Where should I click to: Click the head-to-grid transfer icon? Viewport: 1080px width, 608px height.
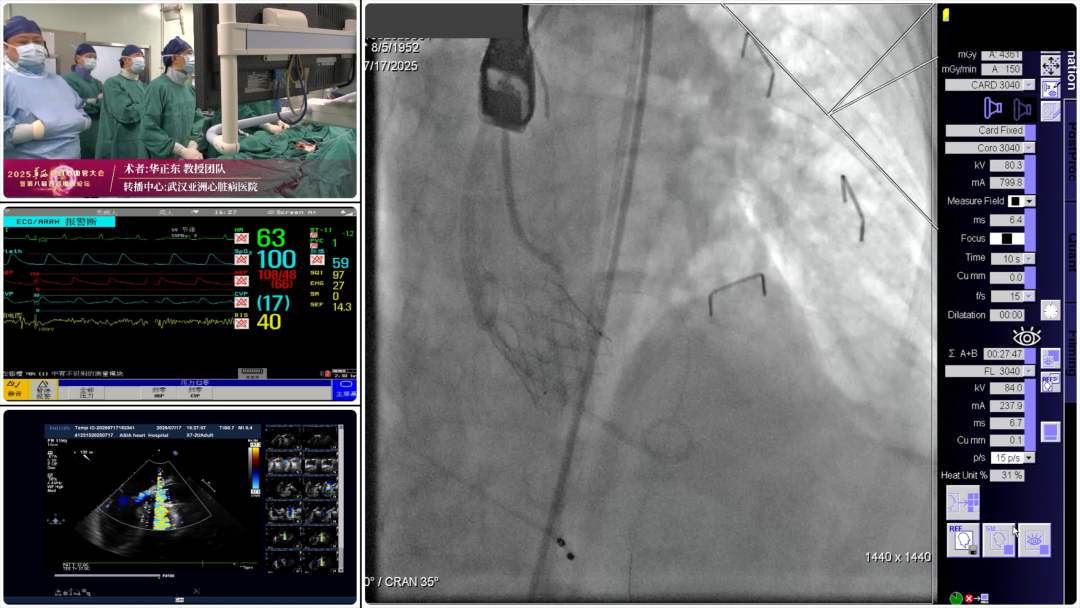(963, 503)
